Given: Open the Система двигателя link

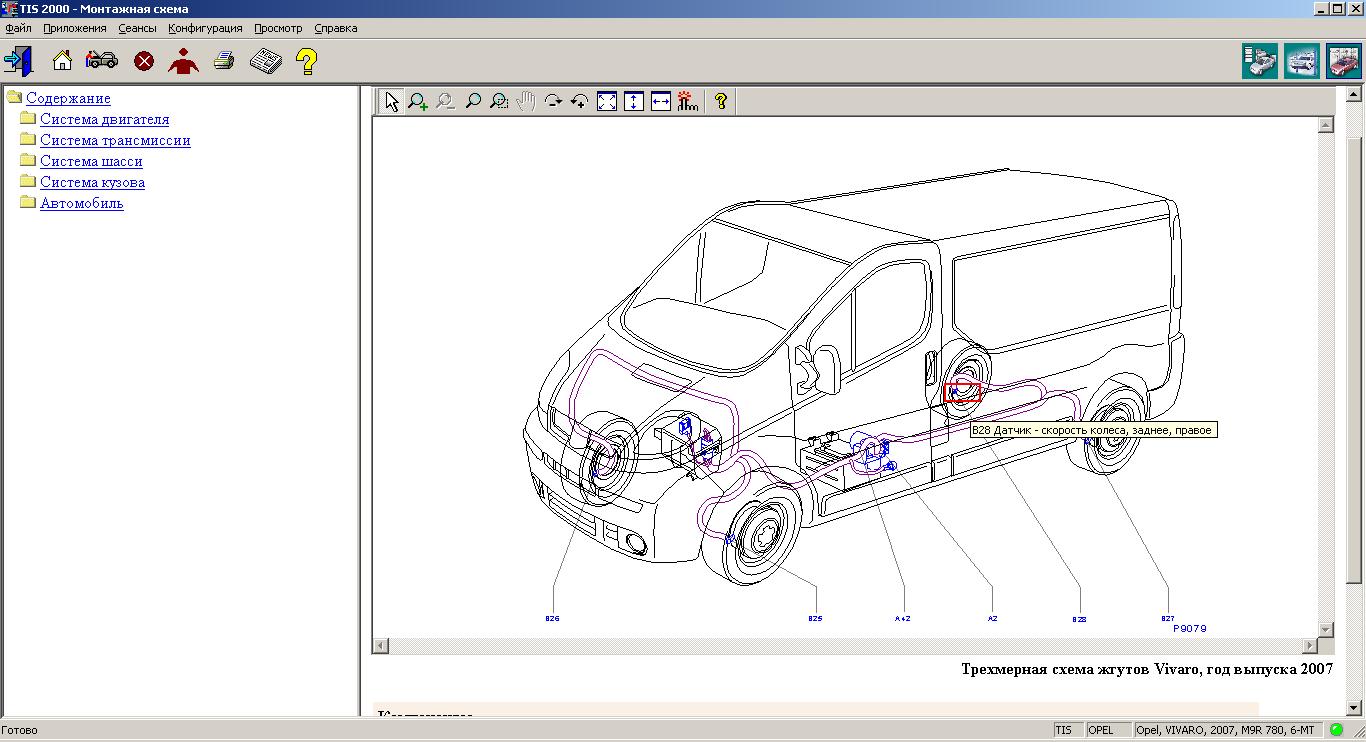Looking at the screenshot, I should pos(105,119).
